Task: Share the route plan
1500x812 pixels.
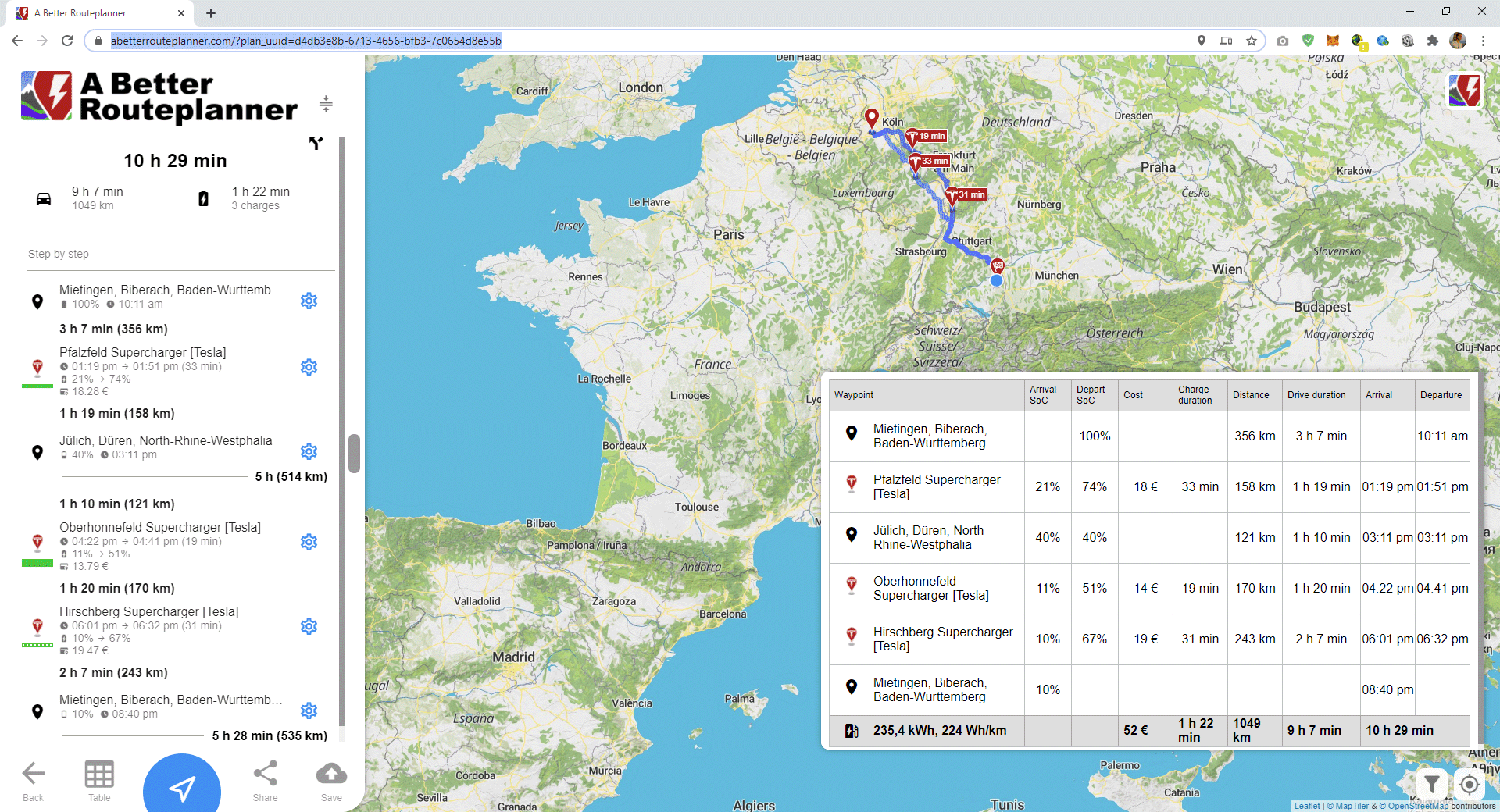Action: tap(265, 781)
